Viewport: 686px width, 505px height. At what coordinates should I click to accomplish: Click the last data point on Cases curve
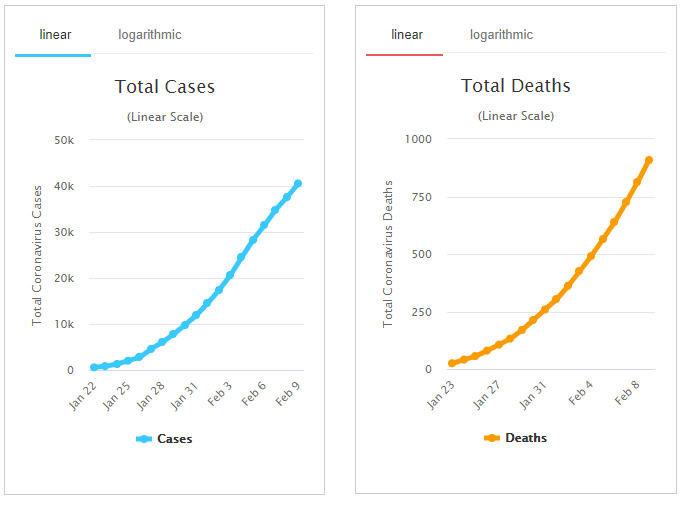(x=298, y=184)
